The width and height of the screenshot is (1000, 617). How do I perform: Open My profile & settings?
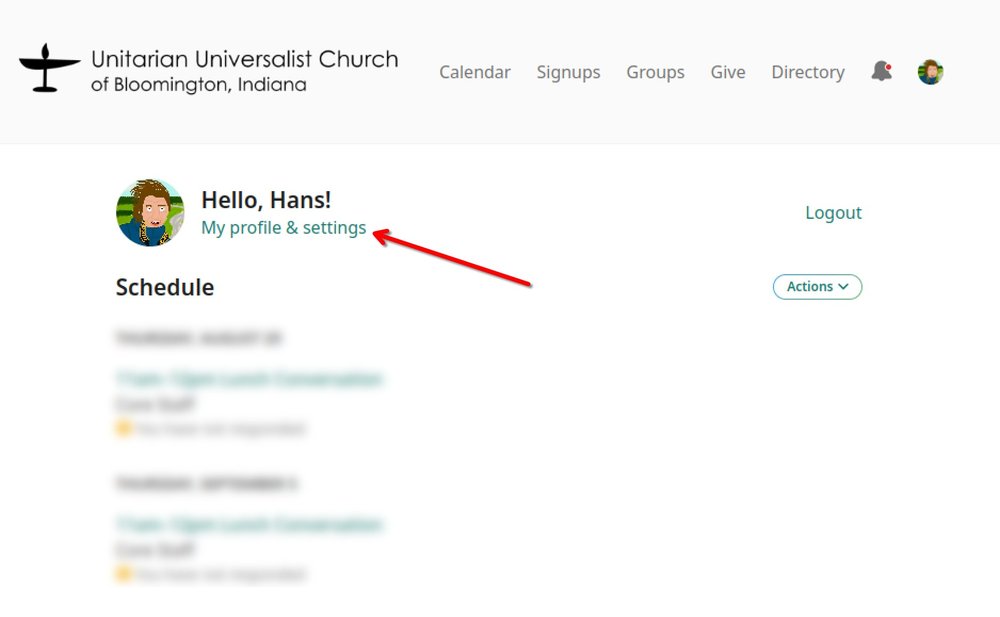tap(284, 228)
